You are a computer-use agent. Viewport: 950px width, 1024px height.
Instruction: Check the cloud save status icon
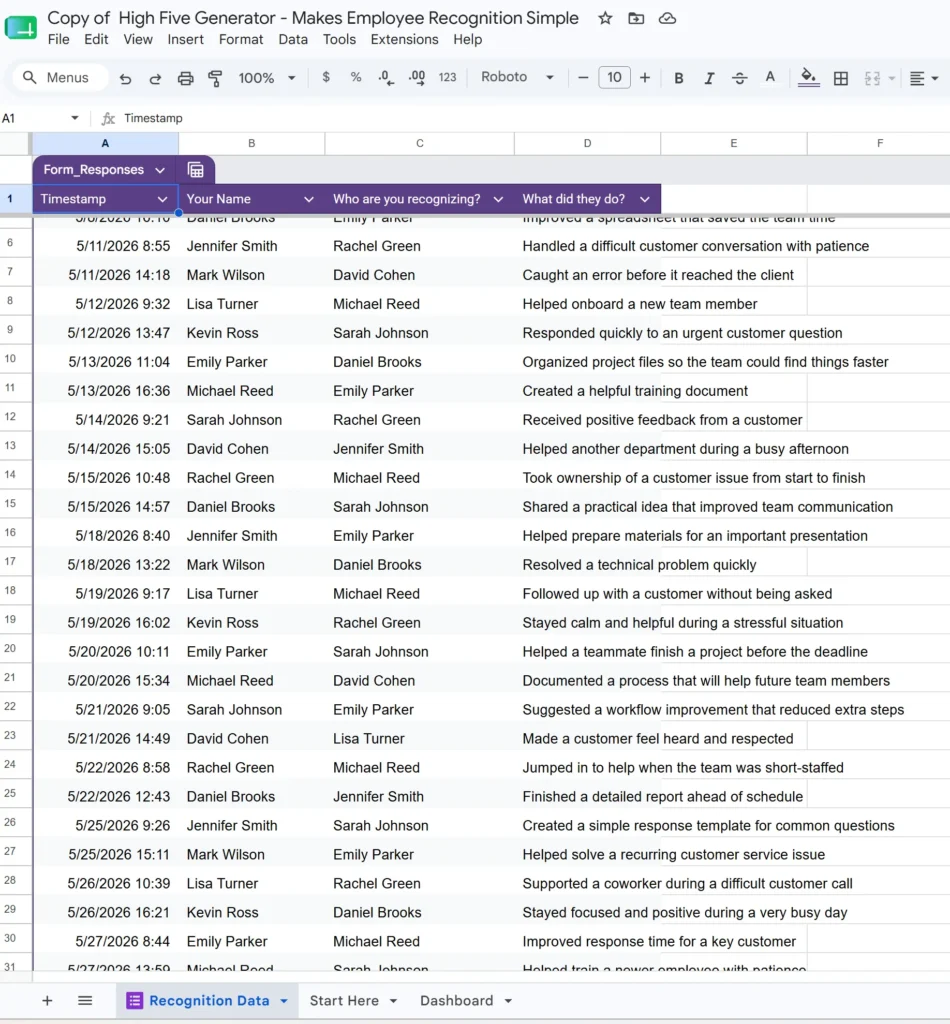coord(667,18)
